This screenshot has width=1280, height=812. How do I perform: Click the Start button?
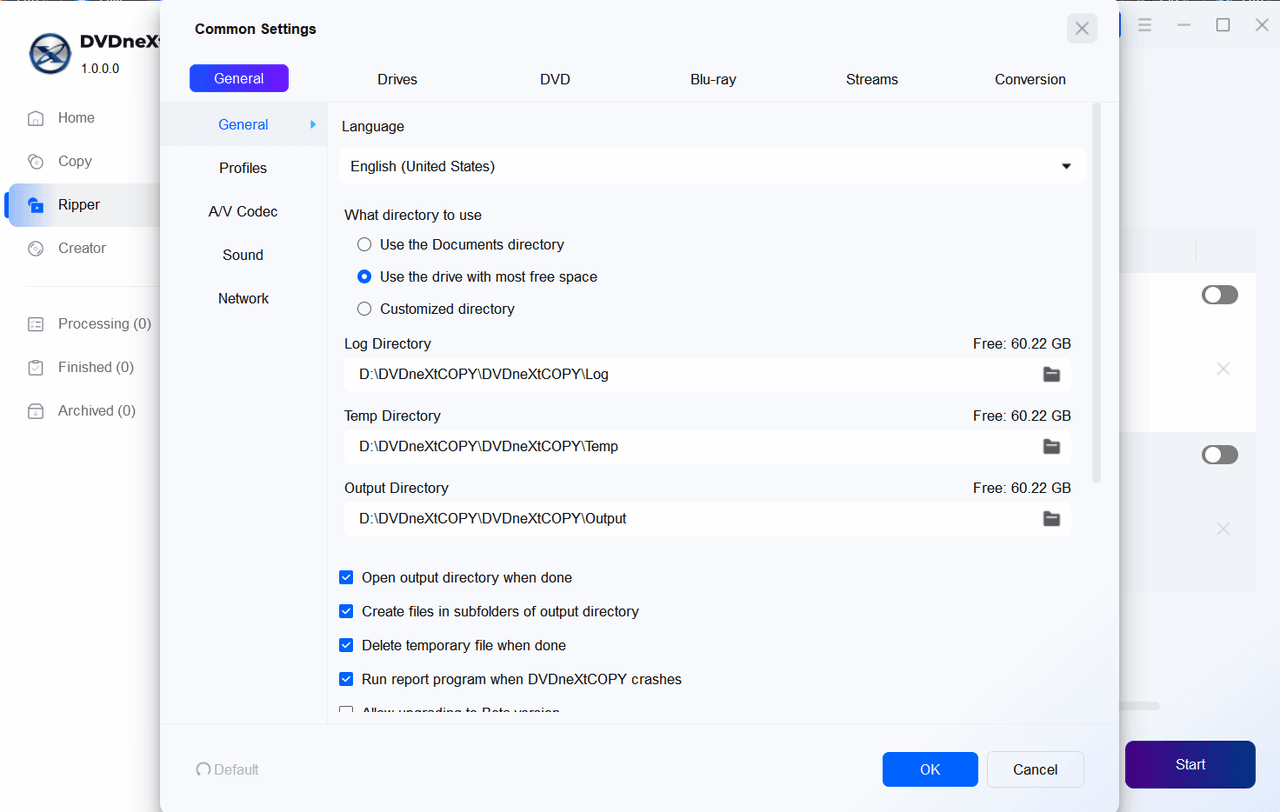coord(1190,764)
